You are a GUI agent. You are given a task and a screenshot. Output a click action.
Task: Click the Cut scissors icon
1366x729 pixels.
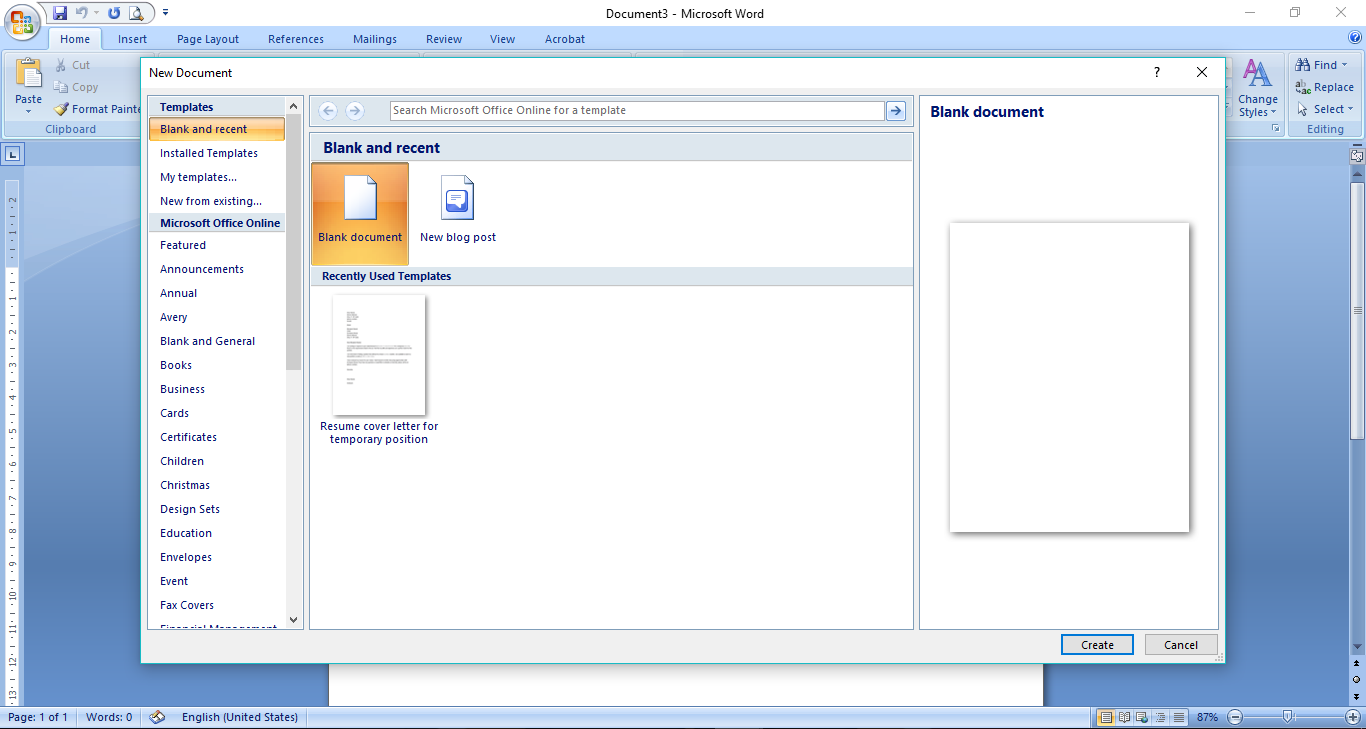click(x=60, y=65)
